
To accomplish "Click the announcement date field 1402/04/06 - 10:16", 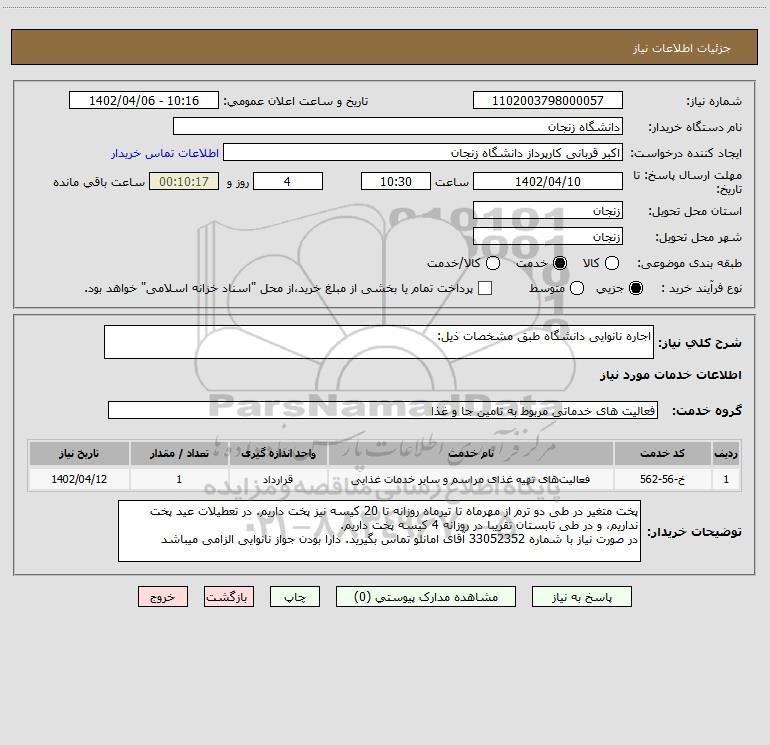I will [x=144, y=100].
